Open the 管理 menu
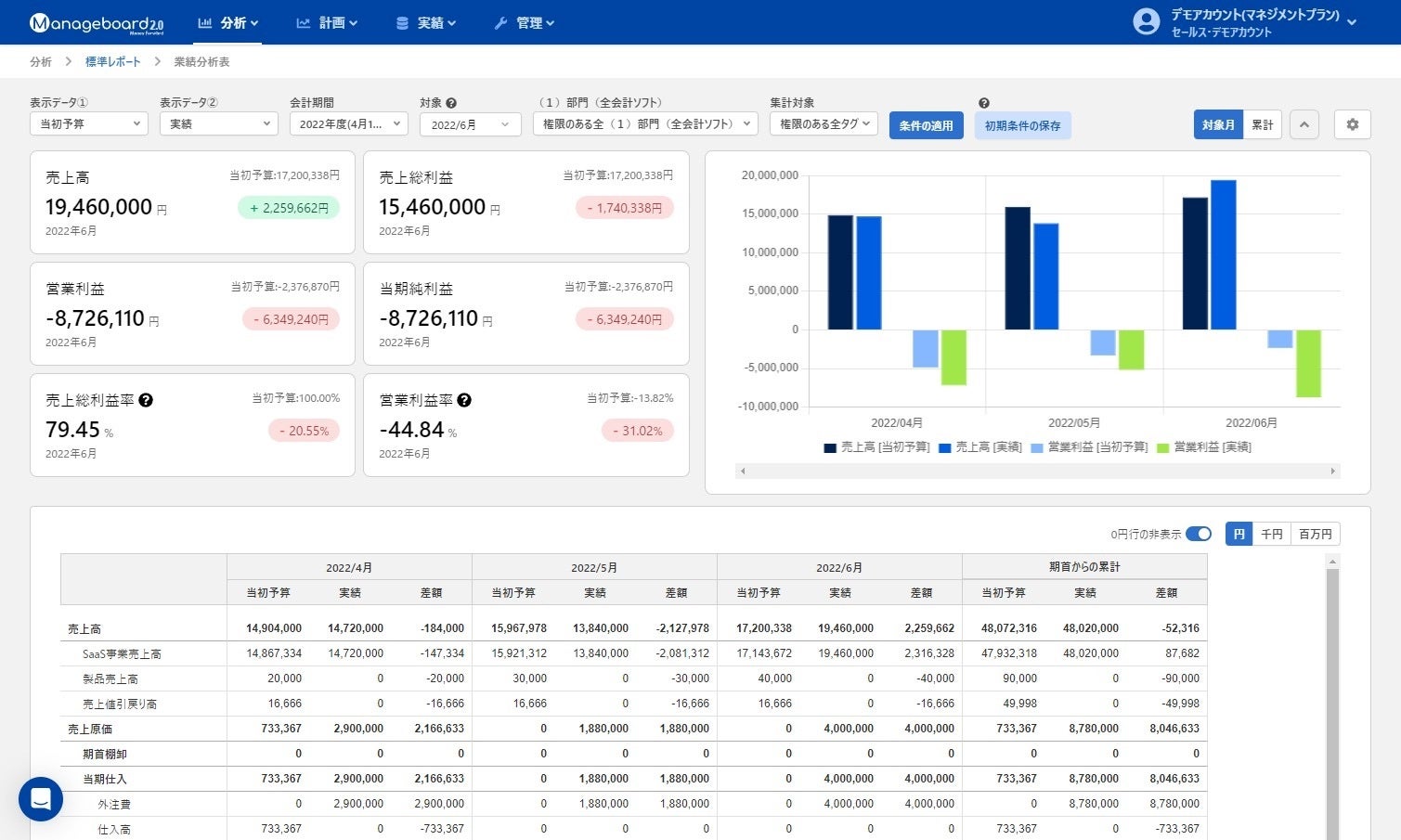The height and width of the screenshot is (840, 1401). (x=524, y=23)
